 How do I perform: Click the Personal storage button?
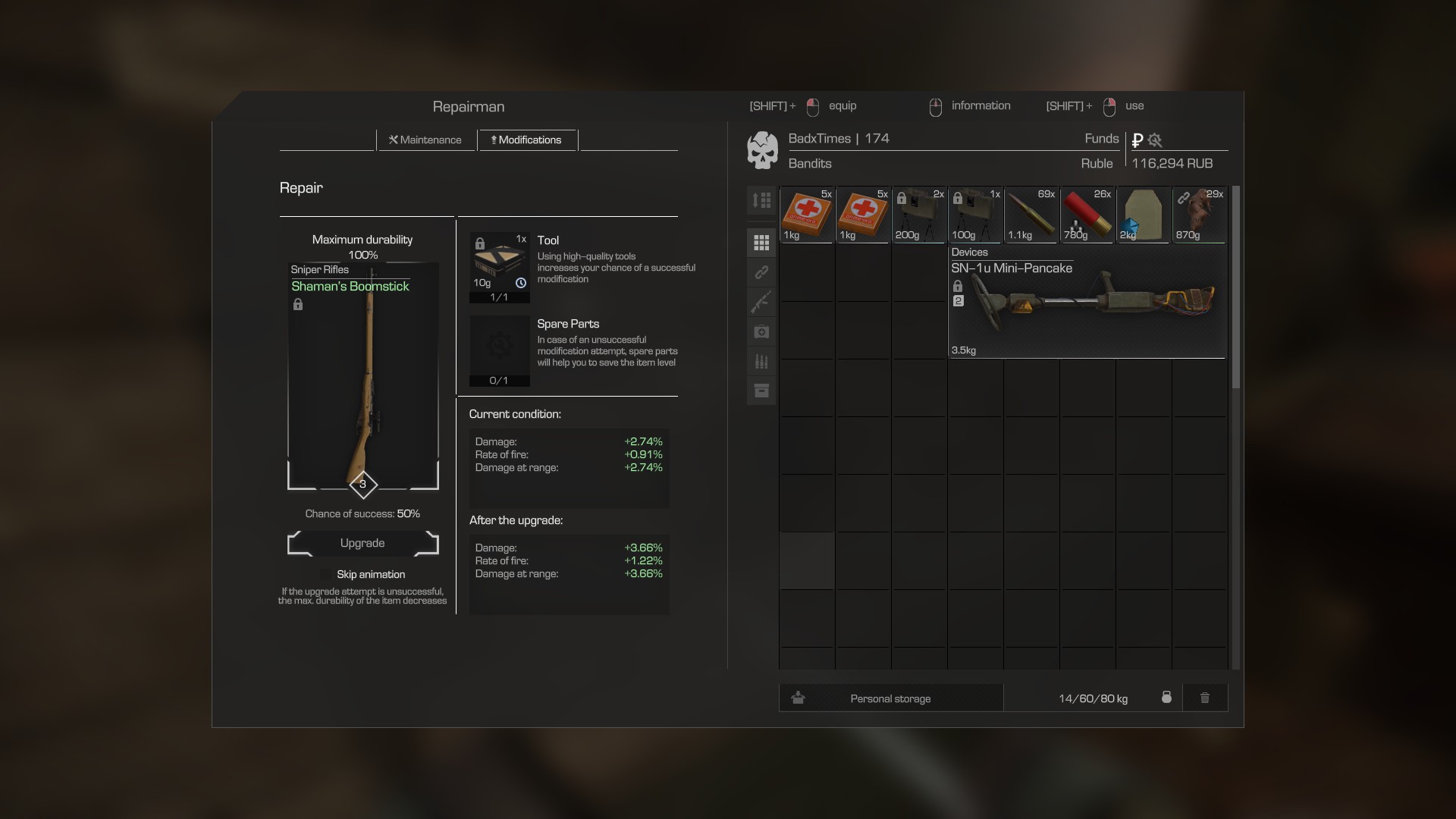point(890,698)
